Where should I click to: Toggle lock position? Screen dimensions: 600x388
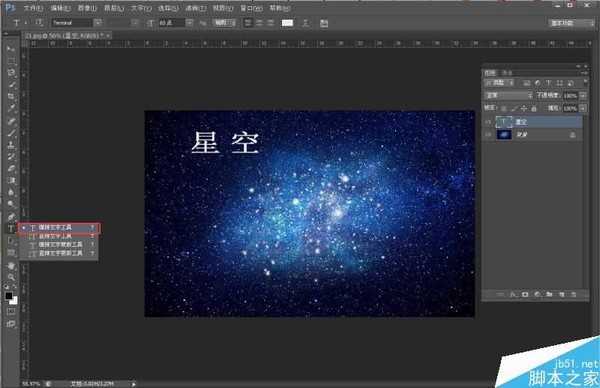click(523, 109)
